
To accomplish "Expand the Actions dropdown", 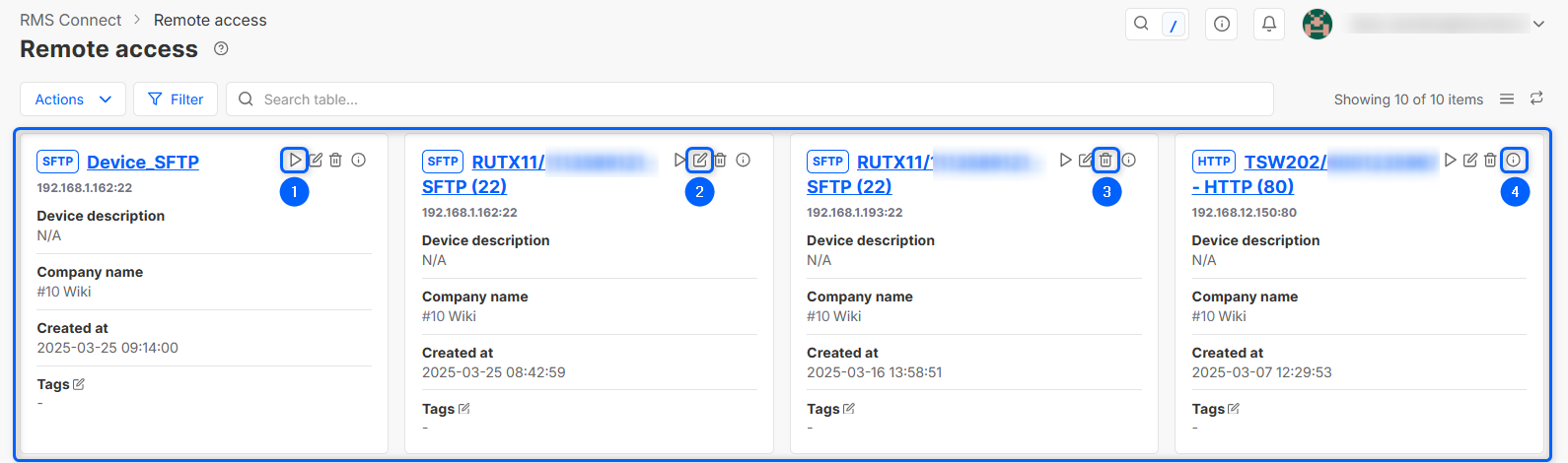I will (73, 99).
